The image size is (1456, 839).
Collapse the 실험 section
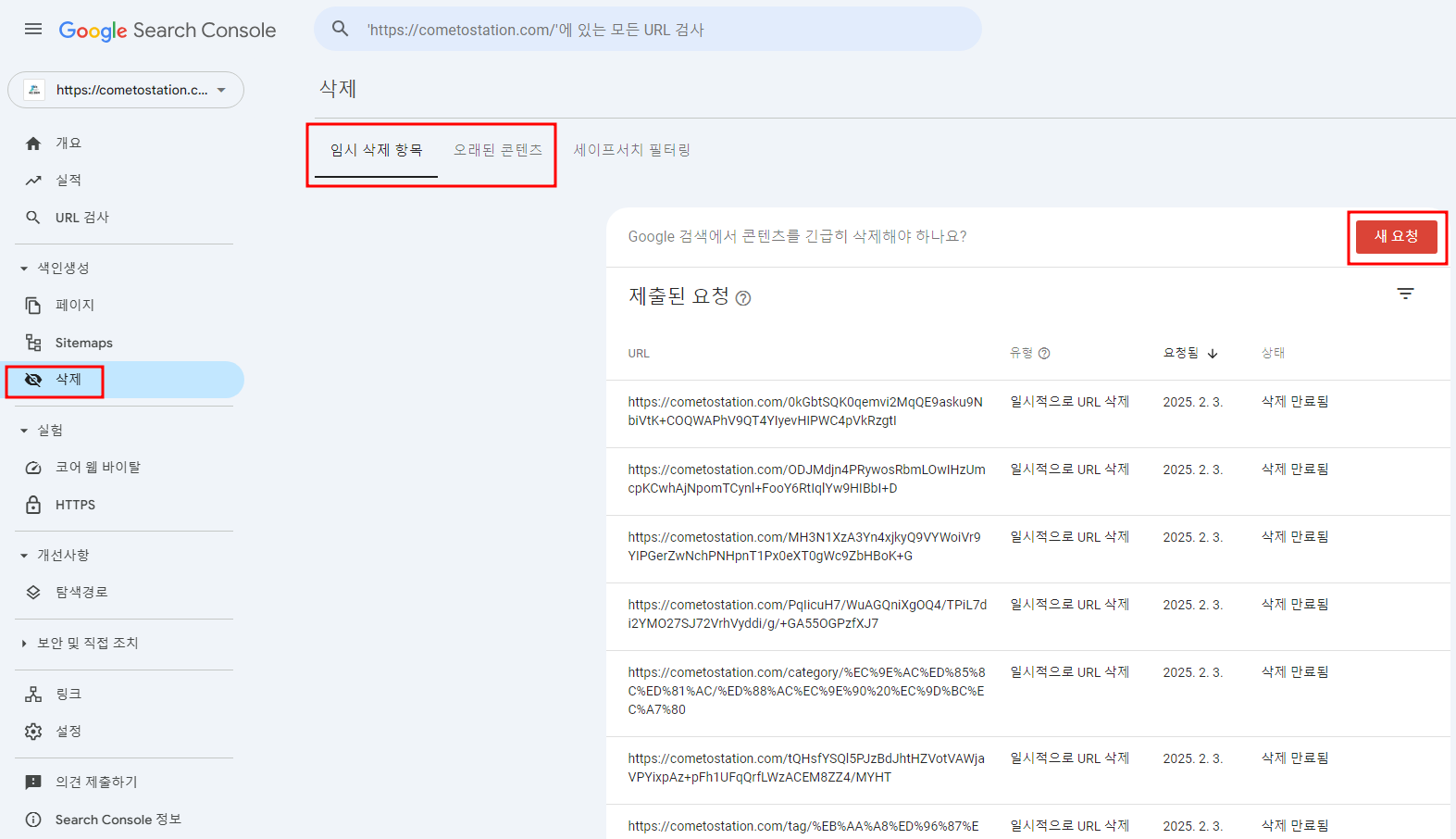coord(24,431)
